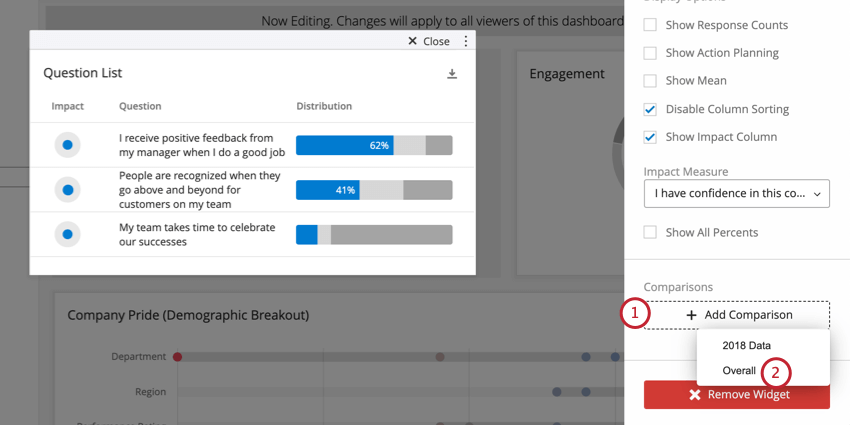Open the widget three-dot options menu
Image resolution: width=850 pixels, height=425 pixels.
point(466,41)
